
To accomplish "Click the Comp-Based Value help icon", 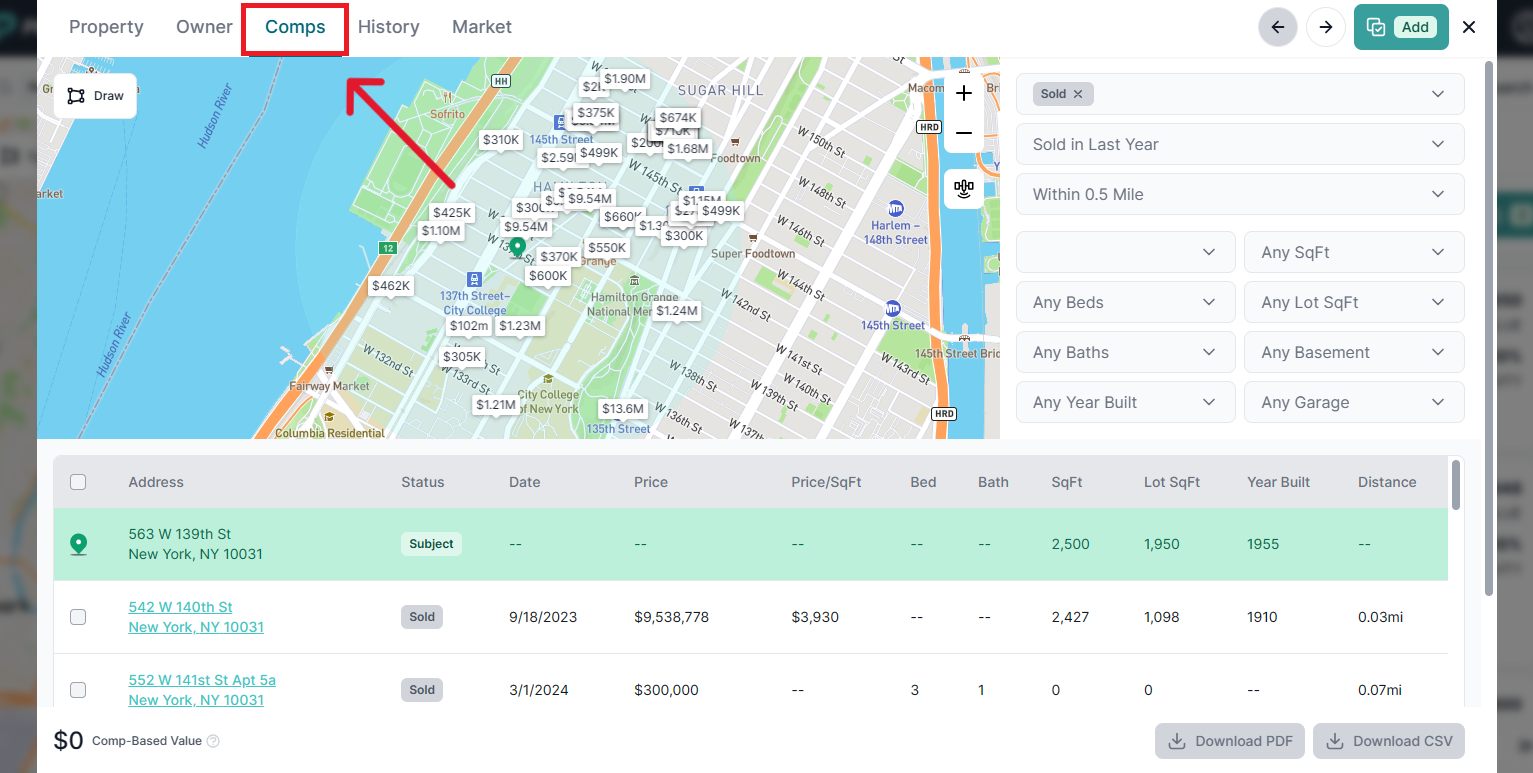I will 213,741.
